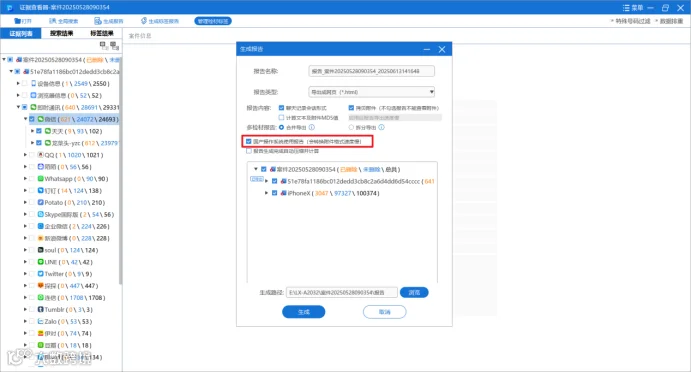The image size is (692, 372).
Task: Open the report type dropdown
Action: [371, 92]
